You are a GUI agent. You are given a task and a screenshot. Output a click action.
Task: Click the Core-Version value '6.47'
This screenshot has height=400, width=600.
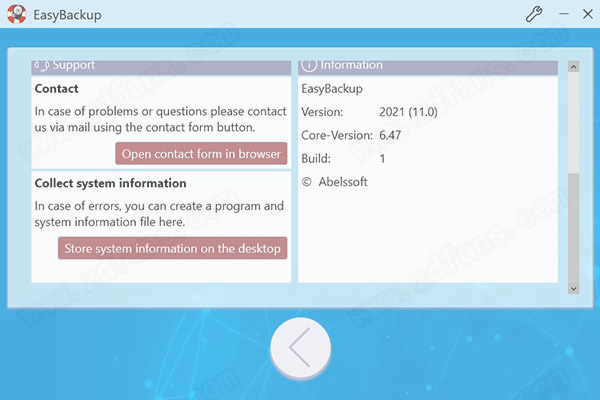(390, 135)
